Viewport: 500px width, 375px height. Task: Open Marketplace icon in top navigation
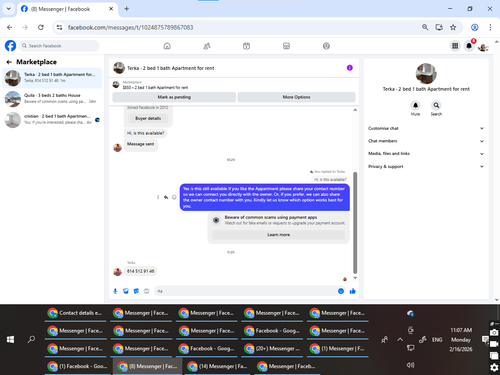pyautogui.click(x=286, y=46)
